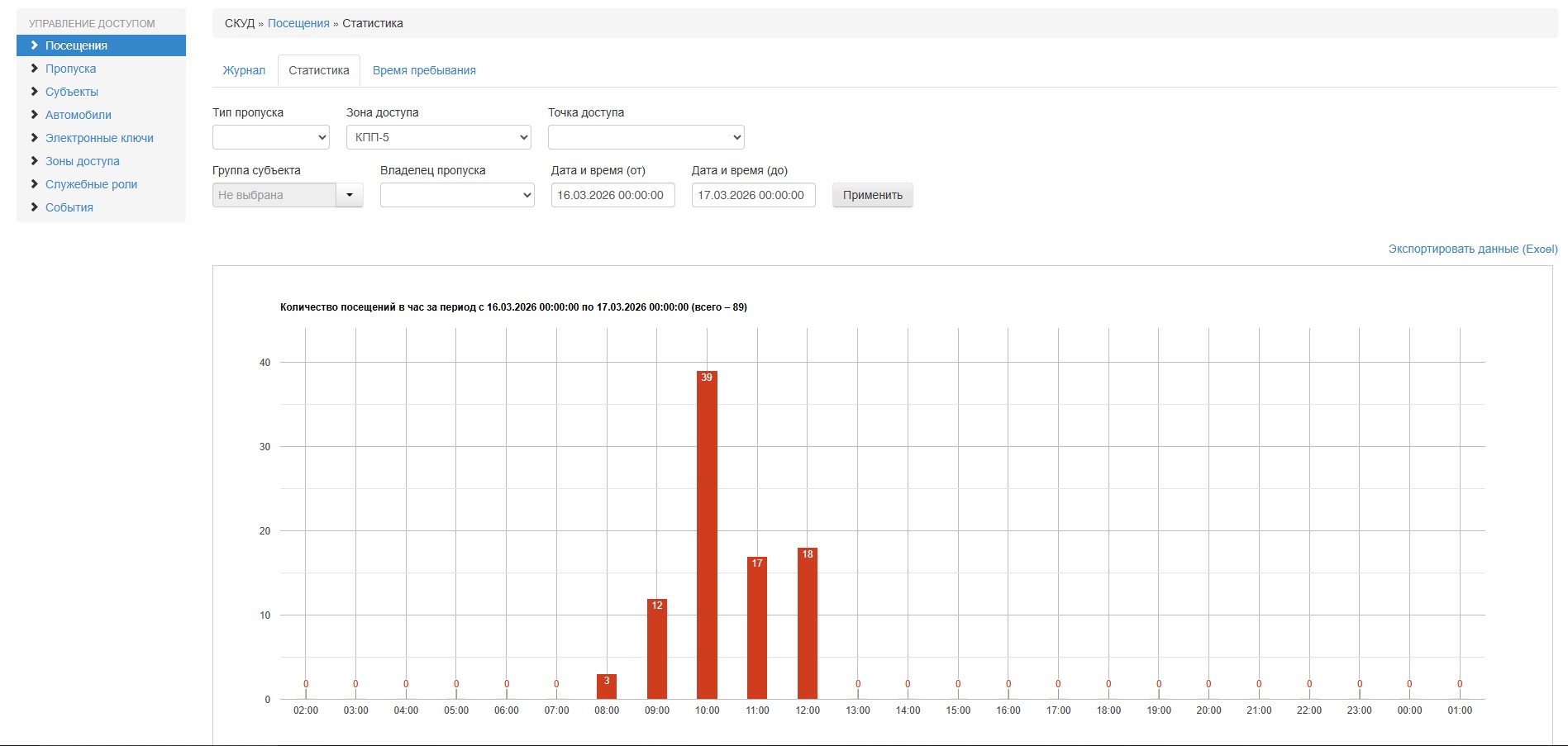Expand the Зона доступа КПП-5 selector

click(x=438, y=137)
